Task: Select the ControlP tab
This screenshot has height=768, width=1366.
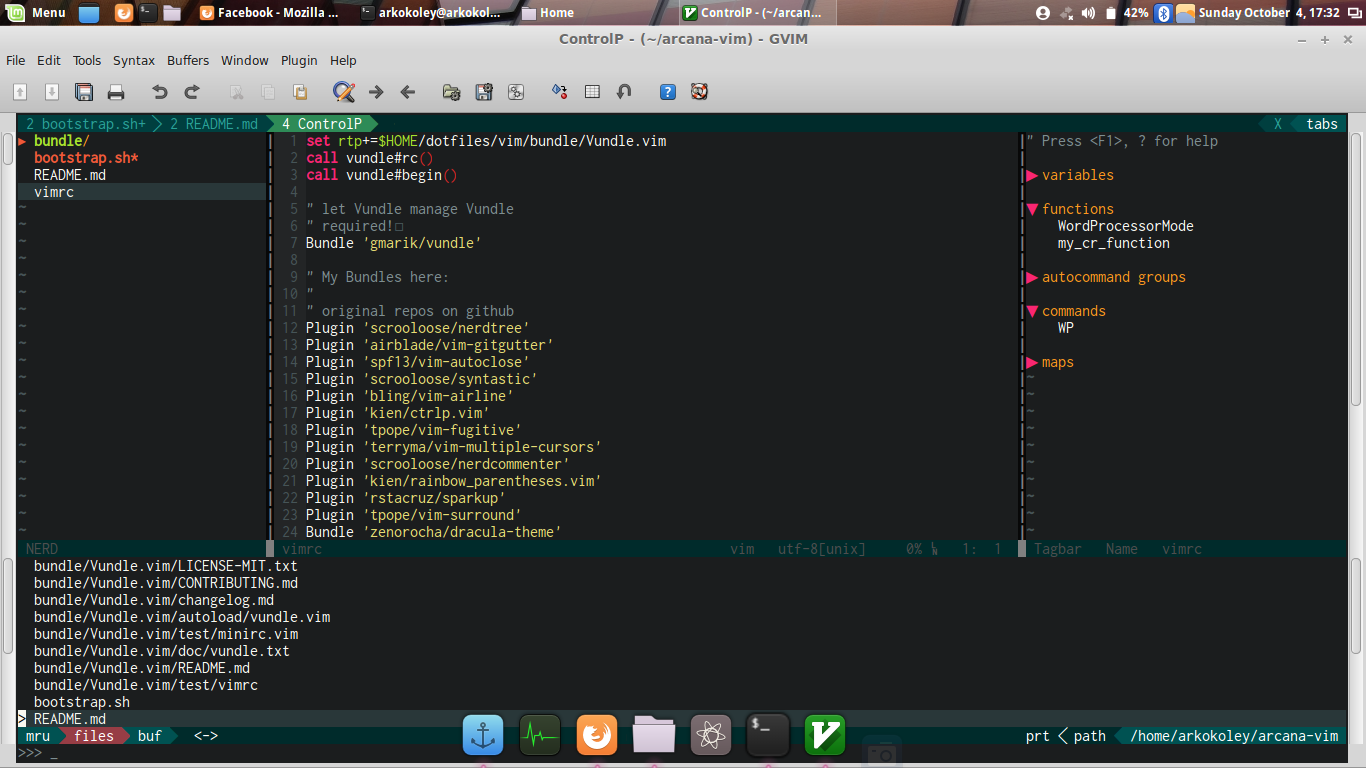Action: pyautogui.click(x=322, y=124)
